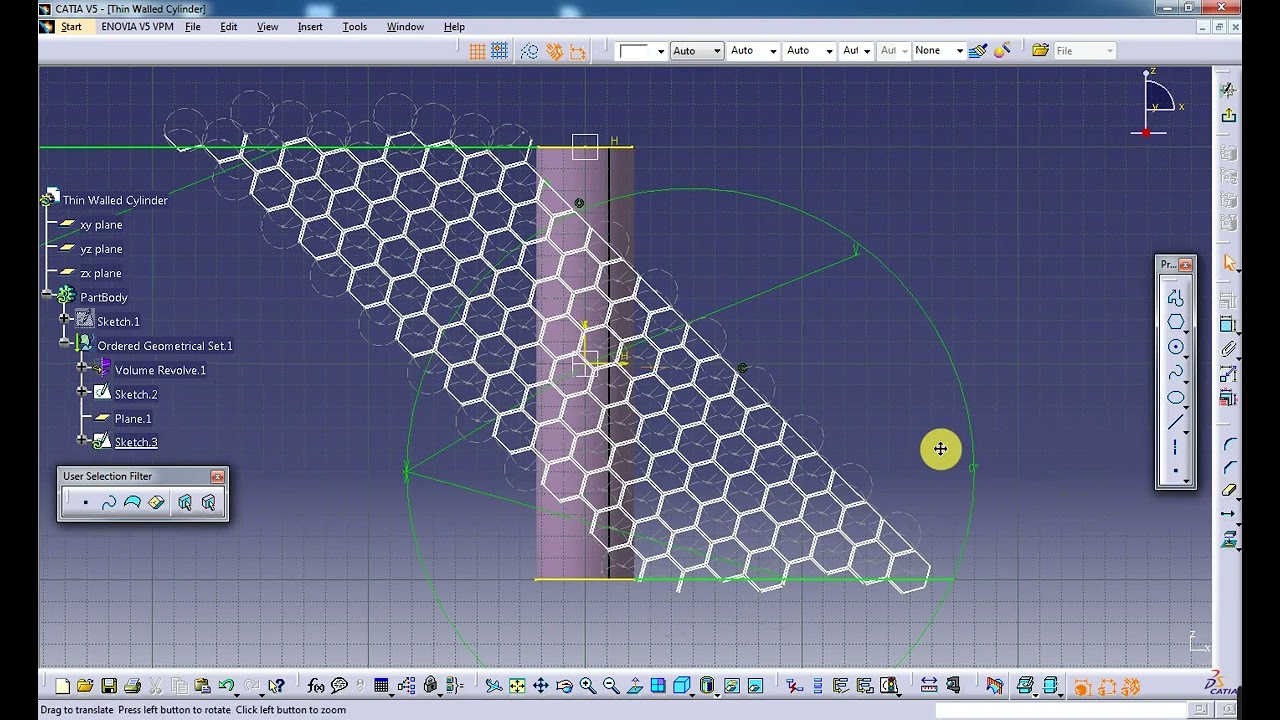Screen dimensions: 1280x720
Task: Click the New document icon
Action: (x=62, y=686)
